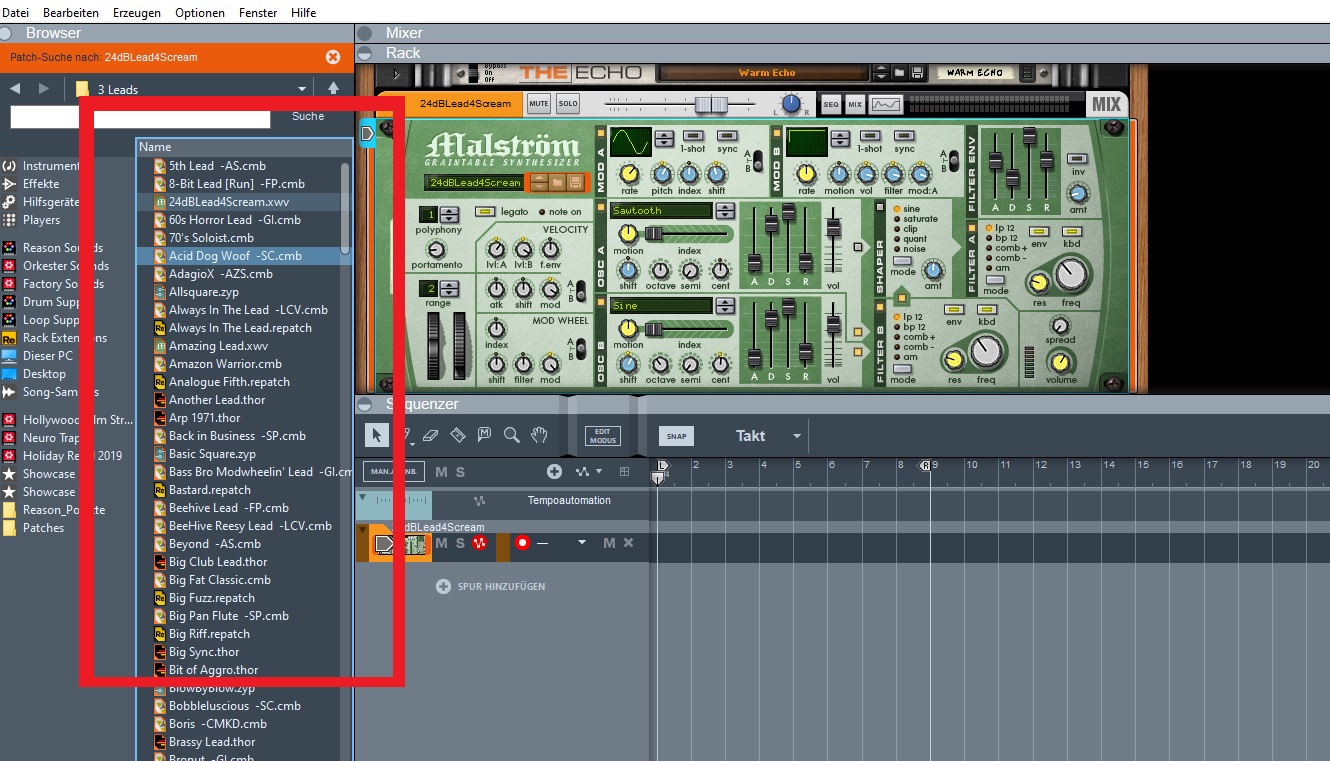Click the EDIT MODUS button
The height and width of the screenshot is (761, 1330).
pyautogui.click(x=603, y=436)
